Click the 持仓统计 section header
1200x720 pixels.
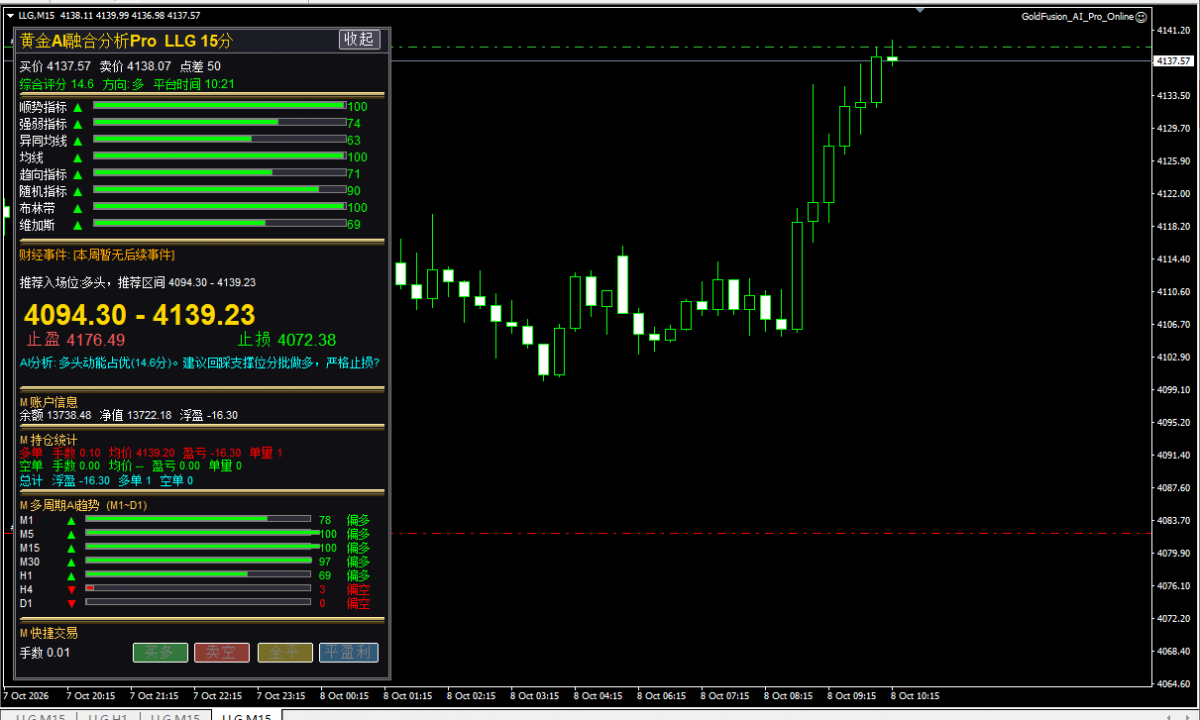coord(49,440)
